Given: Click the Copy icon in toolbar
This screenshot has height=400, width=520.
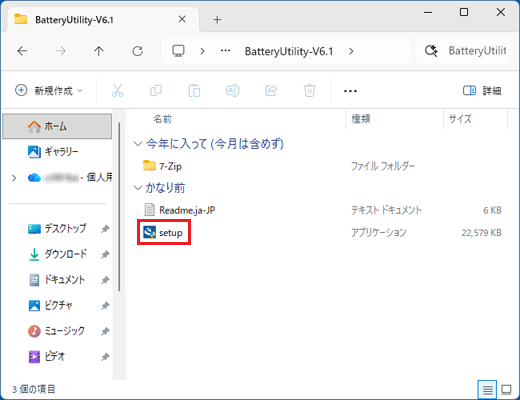Looking at the screenshot, I should (x=156, y=91).
